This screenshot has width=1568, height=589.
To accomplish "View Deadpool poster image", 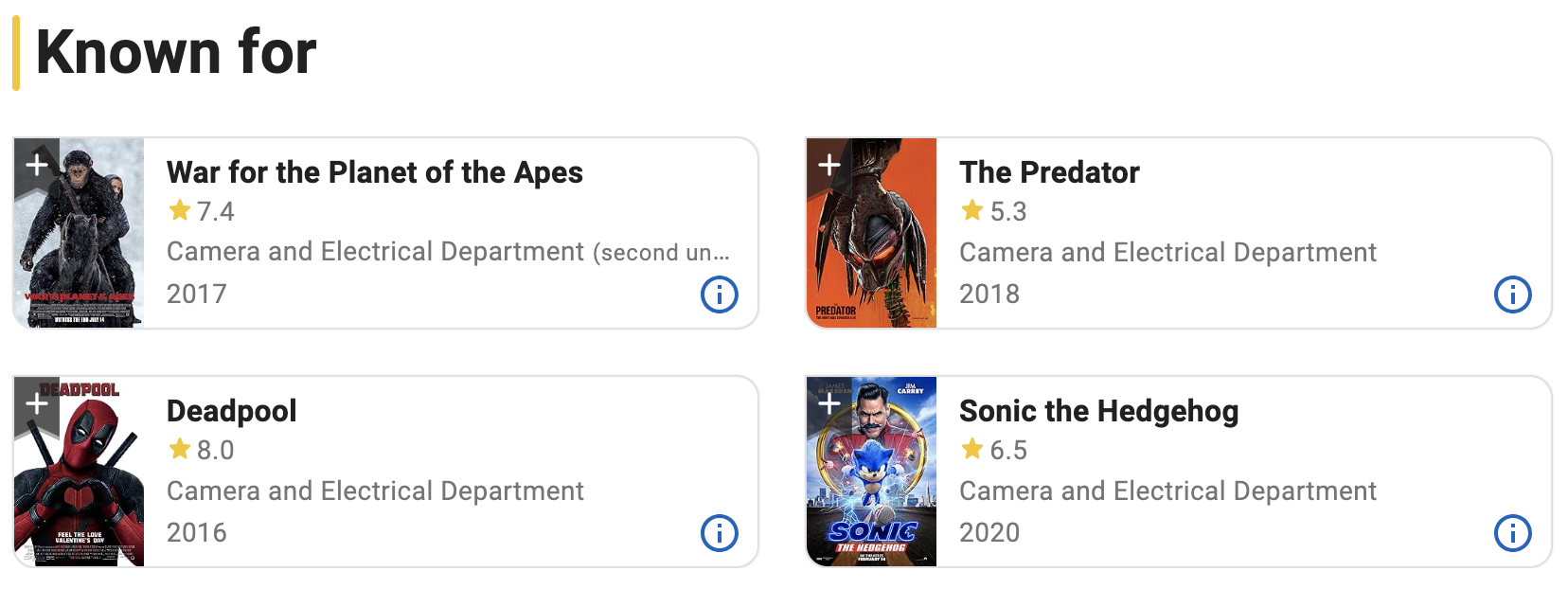I will (80, 472).
